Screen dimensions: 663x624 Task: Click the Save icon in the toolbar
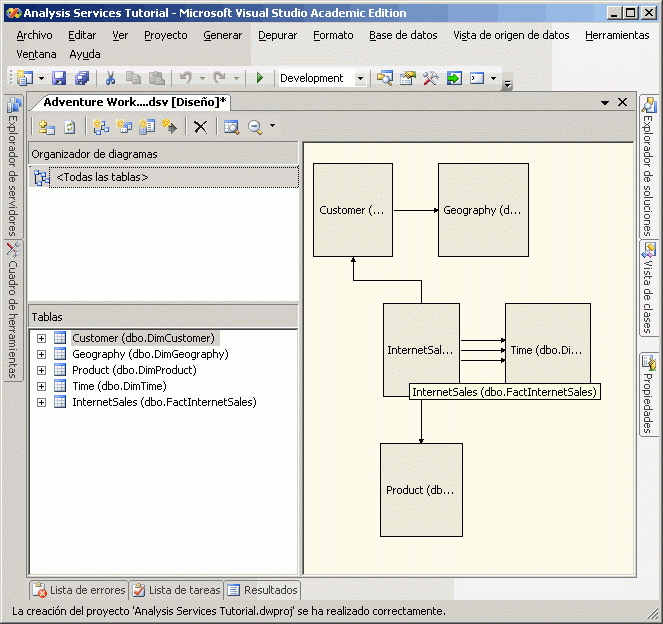tap(59, 78)
